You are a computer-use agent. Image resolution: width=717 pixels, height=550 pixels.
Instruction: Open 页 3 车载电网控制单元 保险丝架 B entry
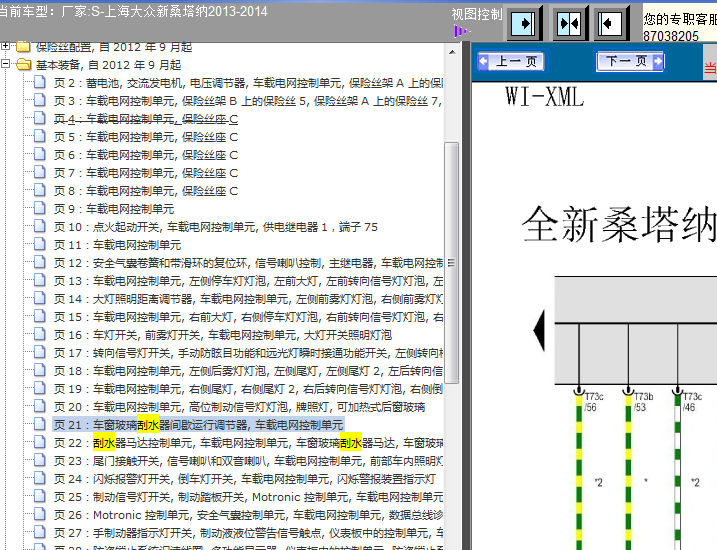[247, 101]
